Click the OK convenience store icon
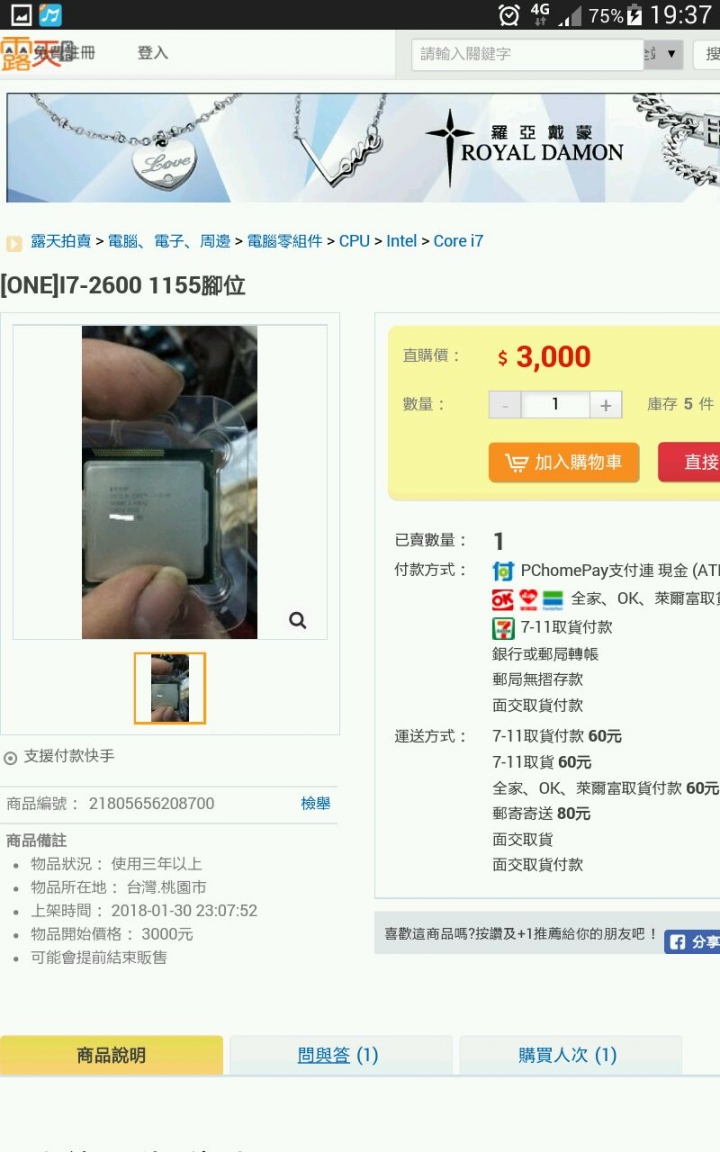This screenshot has height=1152, width=720. point(503,600)
